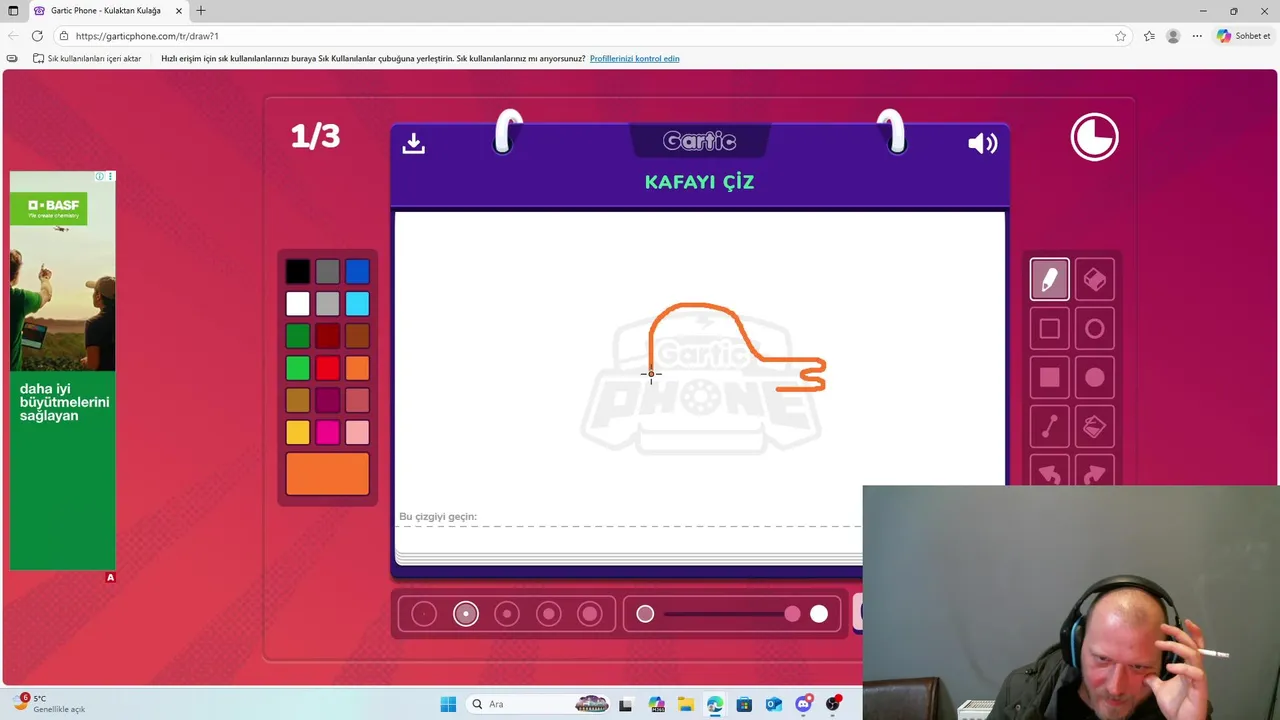This screenshot has width=1280, height=720.
Task: Open Microsoft Store from the taskbar
Action: (744, 704)
